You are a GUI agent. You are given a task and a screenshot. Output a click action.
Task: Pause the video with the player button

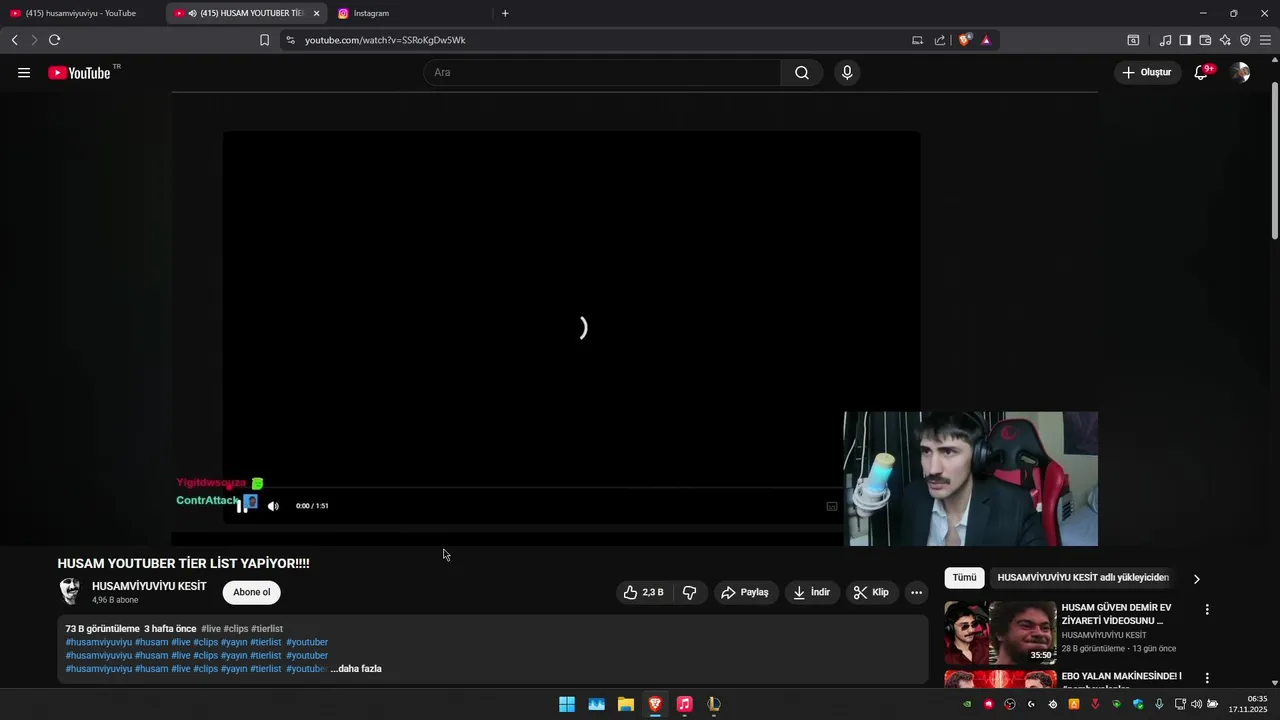241,506
